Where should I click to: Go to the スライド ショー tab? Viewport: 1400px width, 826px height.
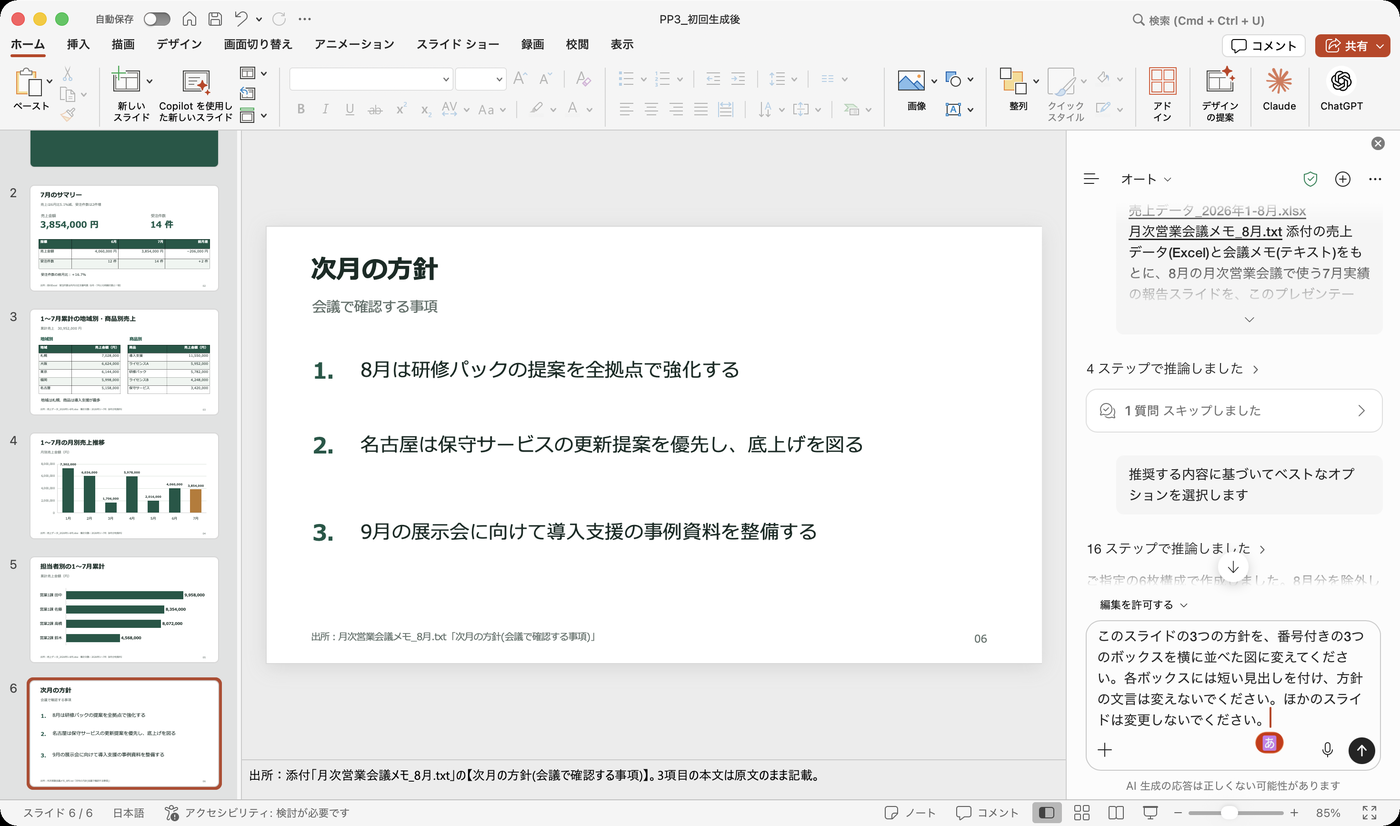(458, 45)
